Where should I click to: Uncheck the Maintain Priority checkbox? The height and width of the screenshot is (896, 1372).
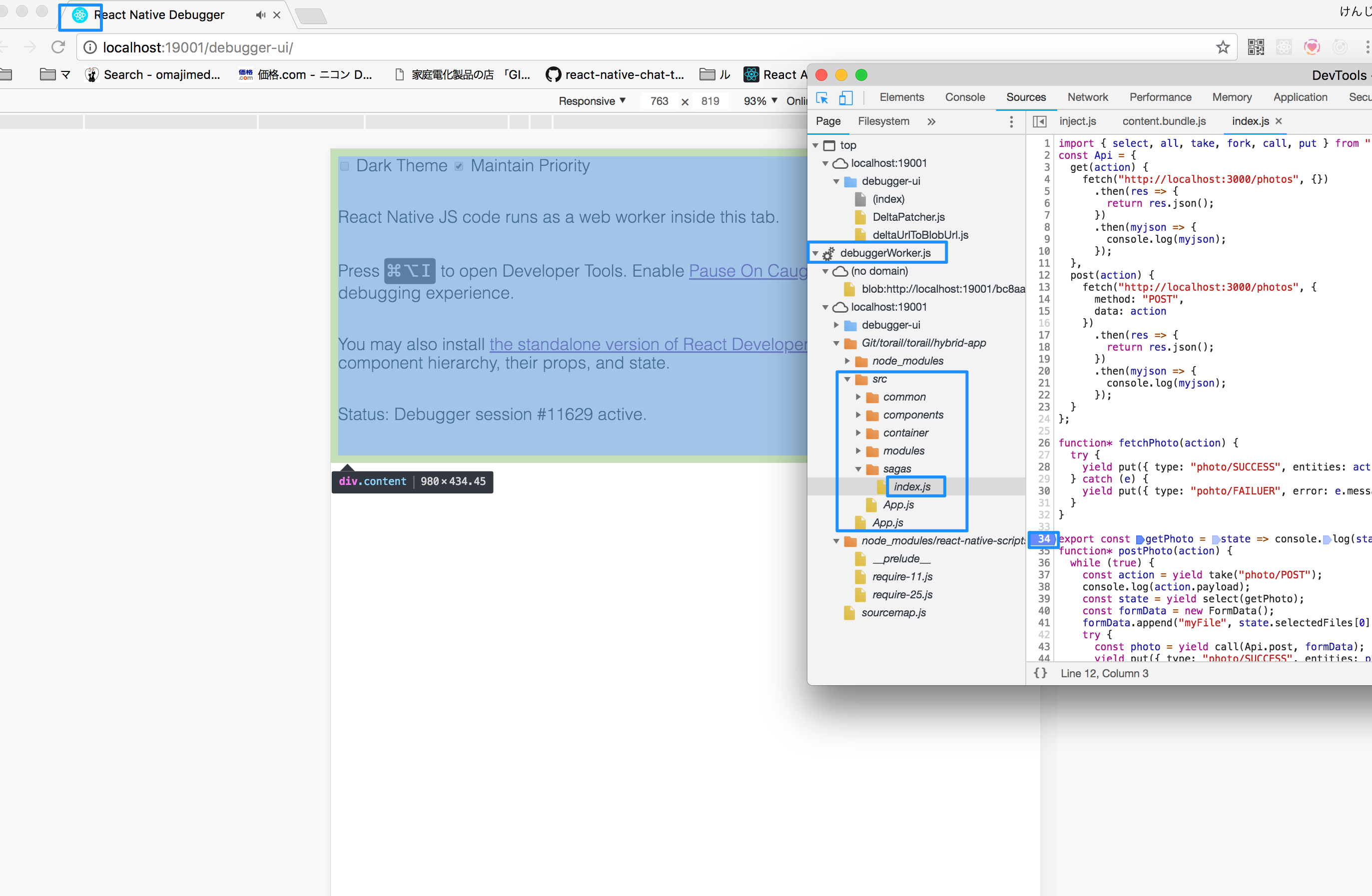[x=459, y=166]
